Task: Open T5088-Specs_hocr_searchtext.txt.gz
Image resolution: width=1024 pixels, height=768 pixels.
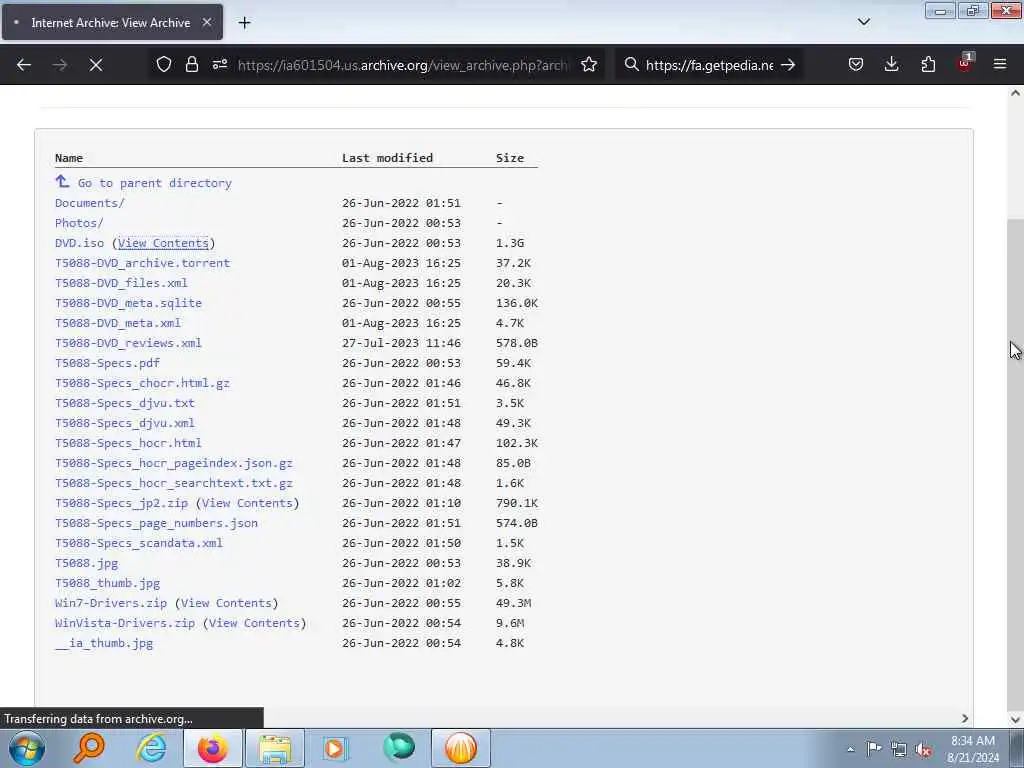Action: (x=174, y=483)
